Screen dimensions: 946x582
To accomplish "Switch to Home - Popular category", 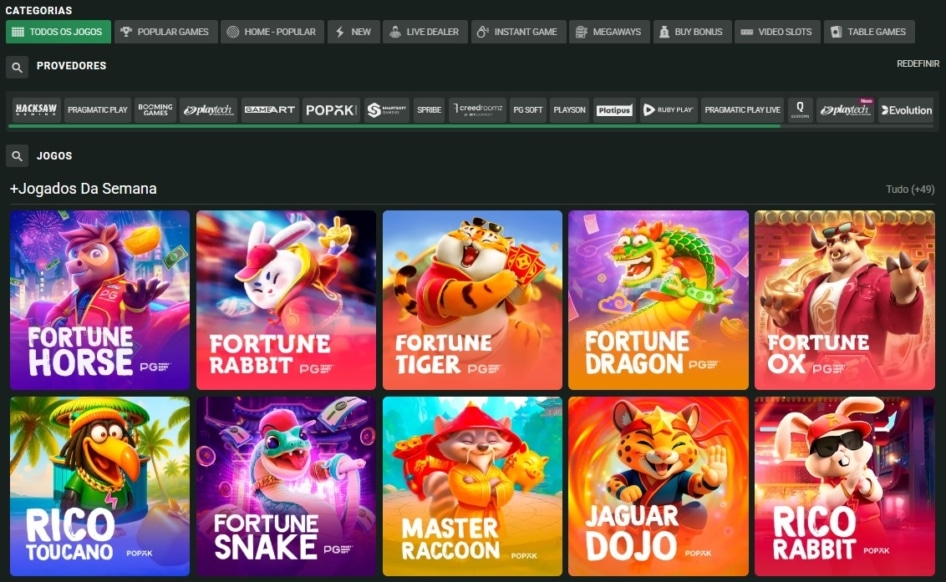I will [x=272, y=32].
